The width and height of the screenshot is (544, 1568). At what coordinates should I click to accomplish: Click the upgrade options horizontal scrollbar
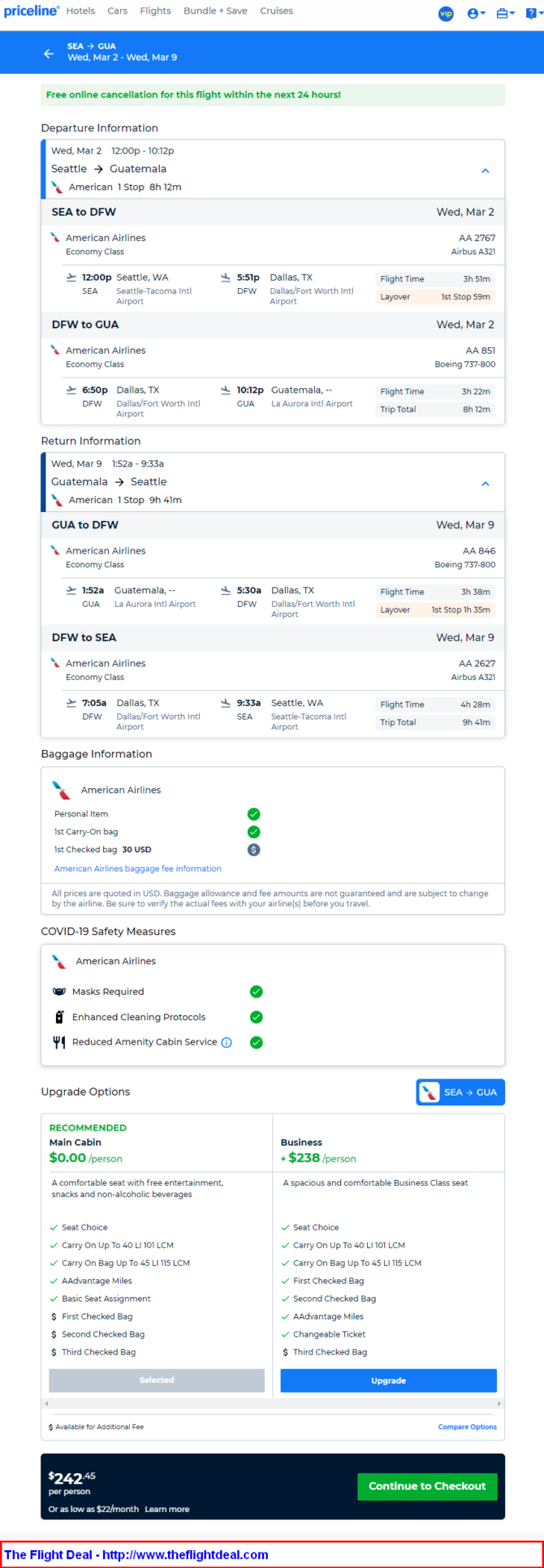273,1403
